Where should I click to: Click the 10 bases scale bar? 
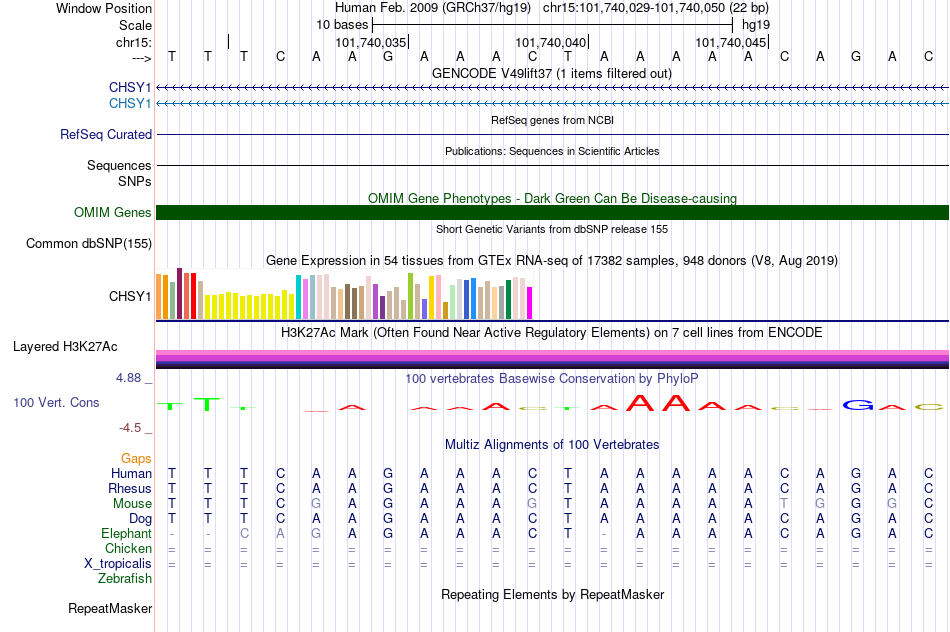tap(553, 25)
